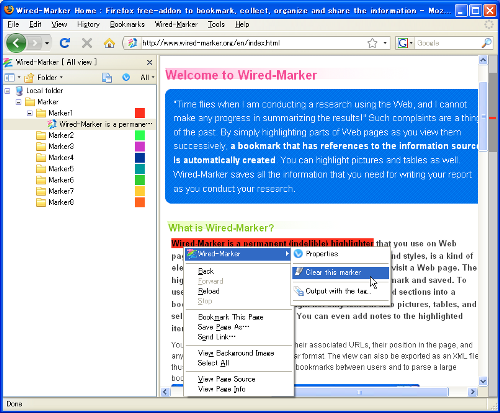Close the Wired-Marker sidebar panel
This screenshot has height=413, width=500.
(149, 62)
